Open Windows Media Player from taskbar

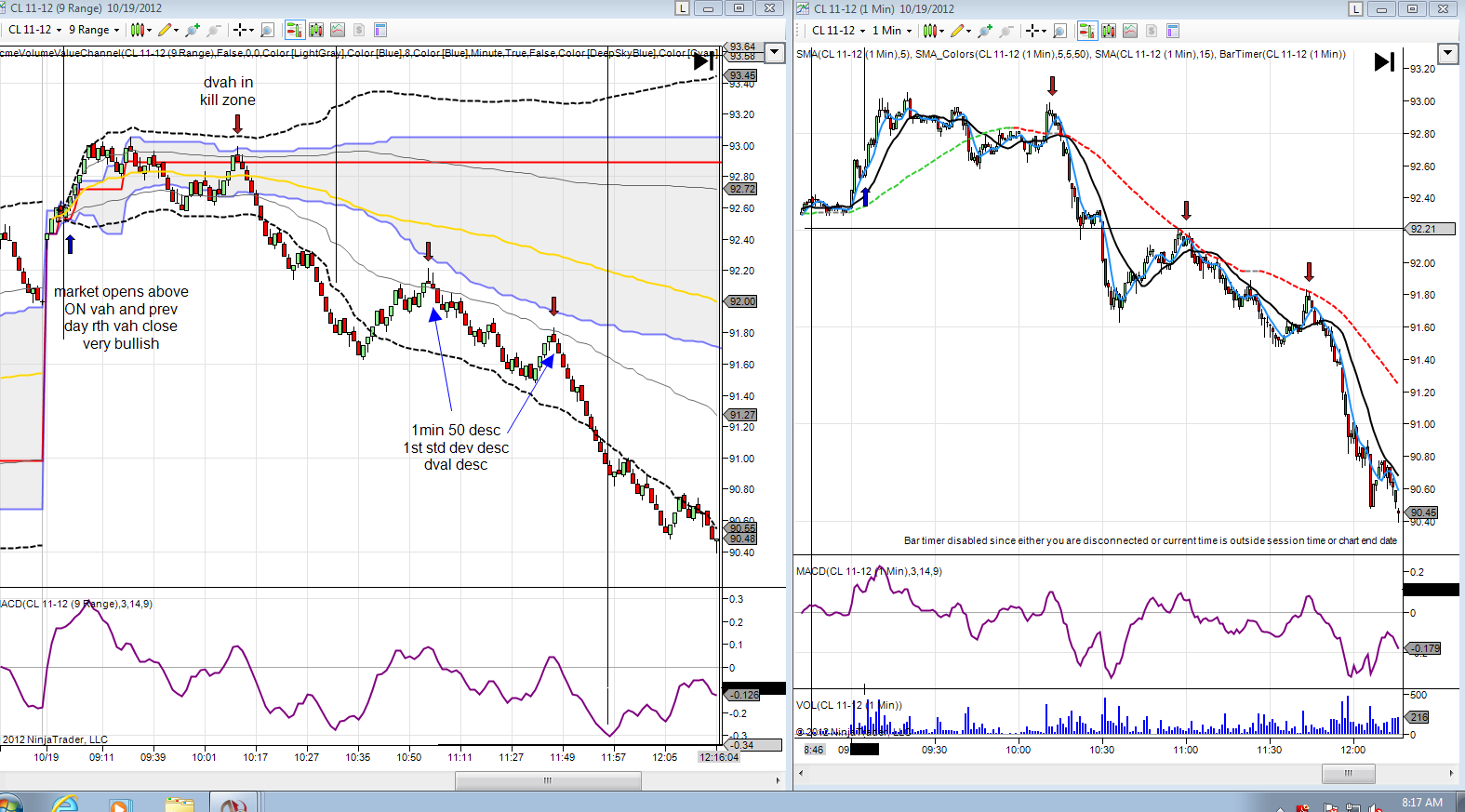[x=121, y=805]
